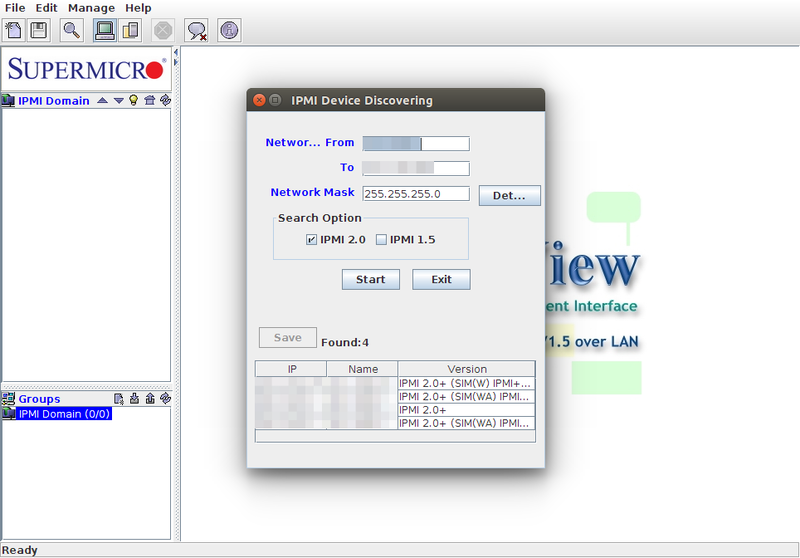Enable the IPMI 1.5 checkbox
The image size is (800, 558).
(381, 240)
